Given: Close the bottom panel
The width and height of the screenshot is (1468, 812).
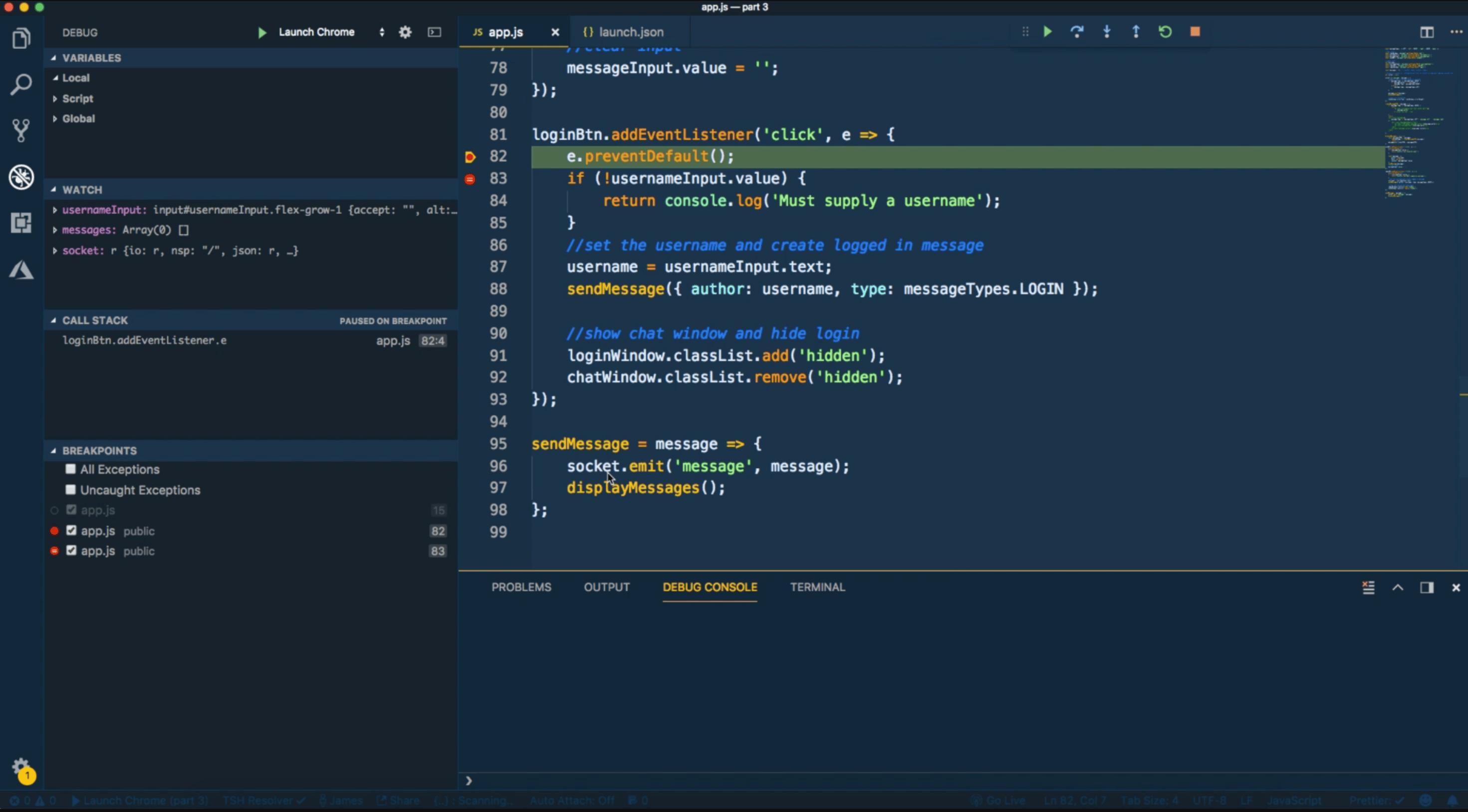Looking at the screenshot, I should click(x=1456, y=588).
